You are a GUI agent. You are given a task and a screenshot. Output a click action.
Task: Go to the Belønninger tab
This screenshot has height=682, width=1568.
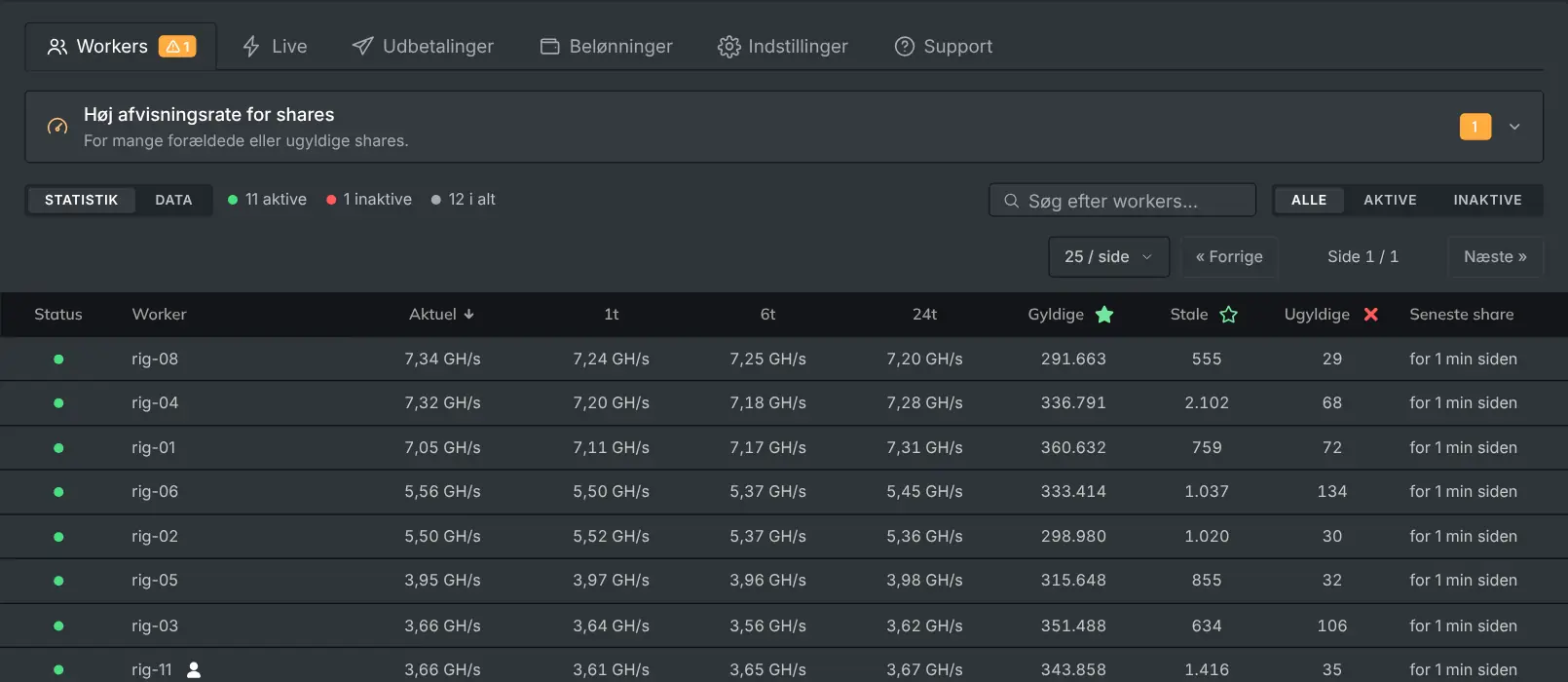pyautogui.click(x=606, y=47)
